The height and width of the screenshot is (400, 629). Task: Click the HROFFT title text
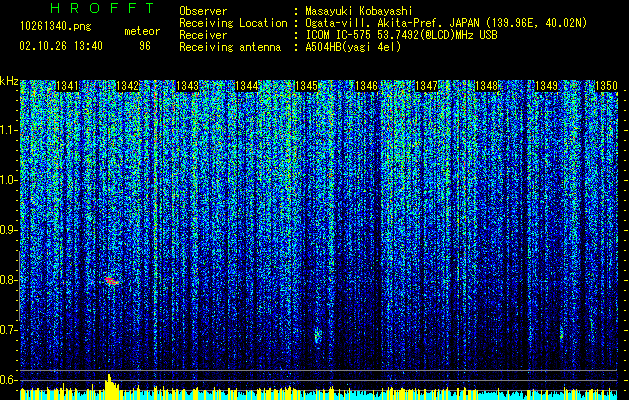[102, 8]
